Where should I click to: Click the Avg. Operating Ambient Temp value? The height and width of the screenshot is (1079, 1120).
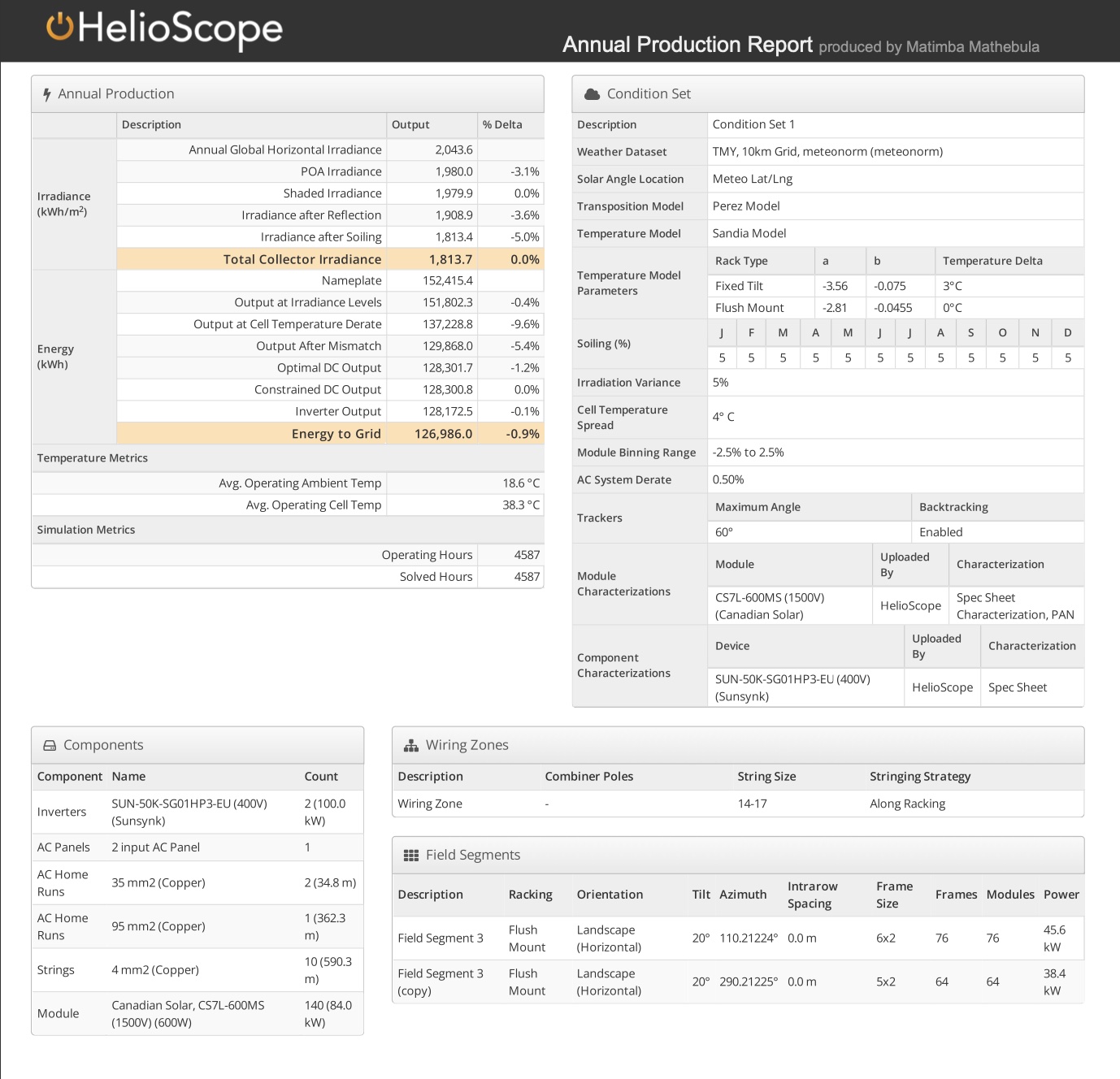[521, 483]
